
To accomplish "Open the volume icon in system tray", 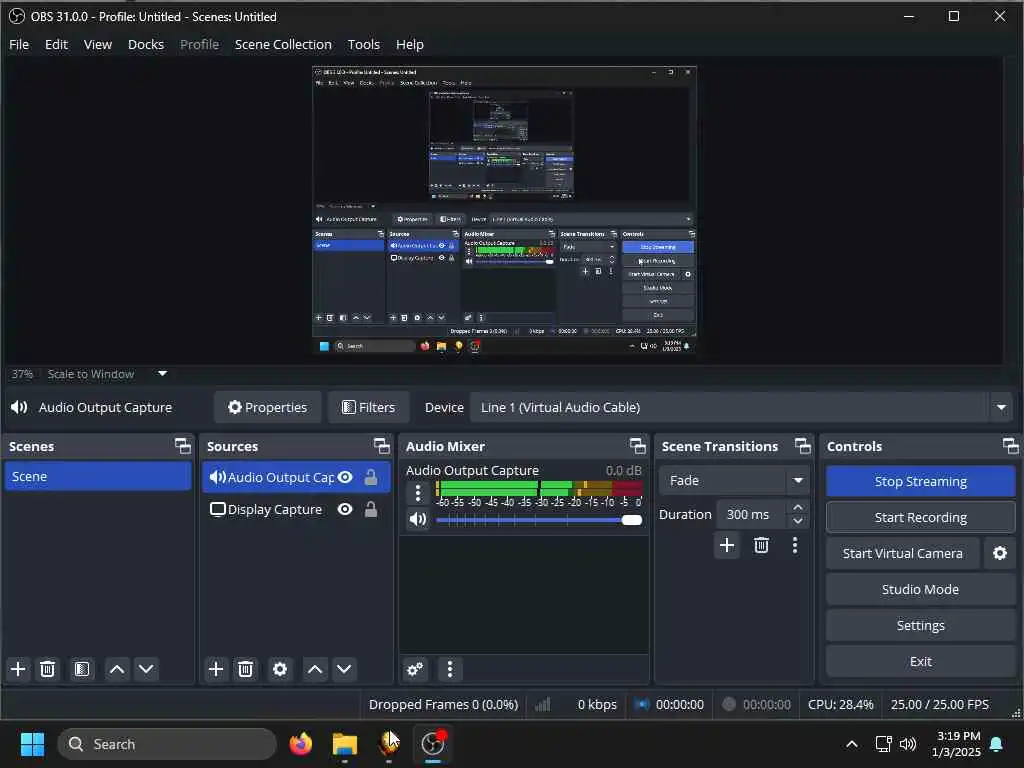I will [x=908, y=744].
